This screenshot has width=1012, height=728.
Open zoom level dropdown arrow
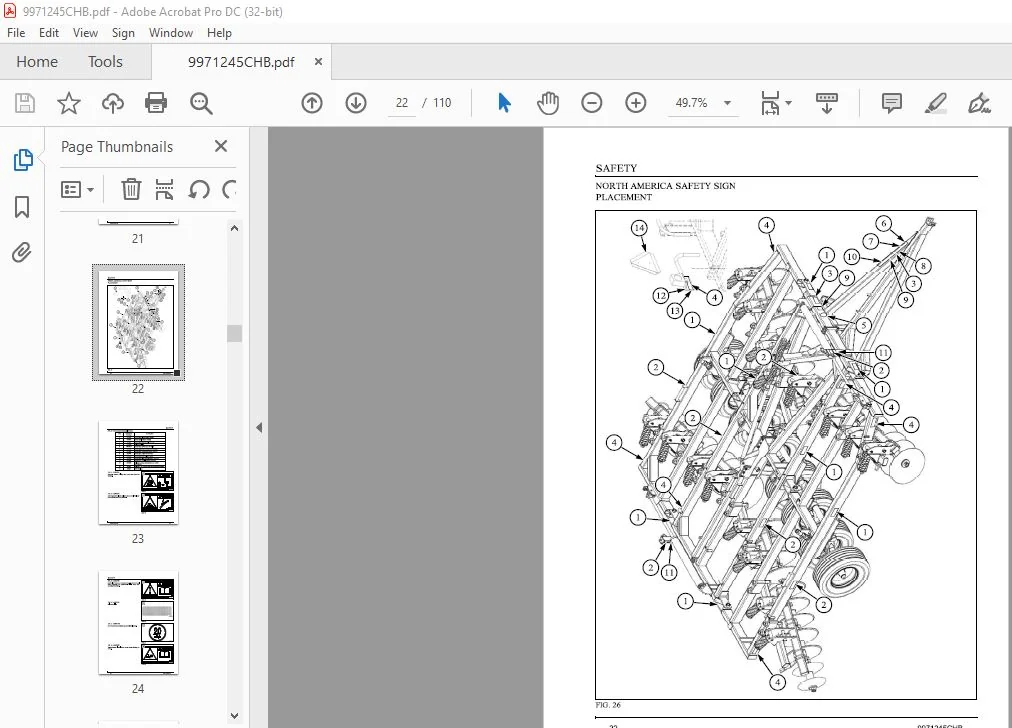(727, 103)
